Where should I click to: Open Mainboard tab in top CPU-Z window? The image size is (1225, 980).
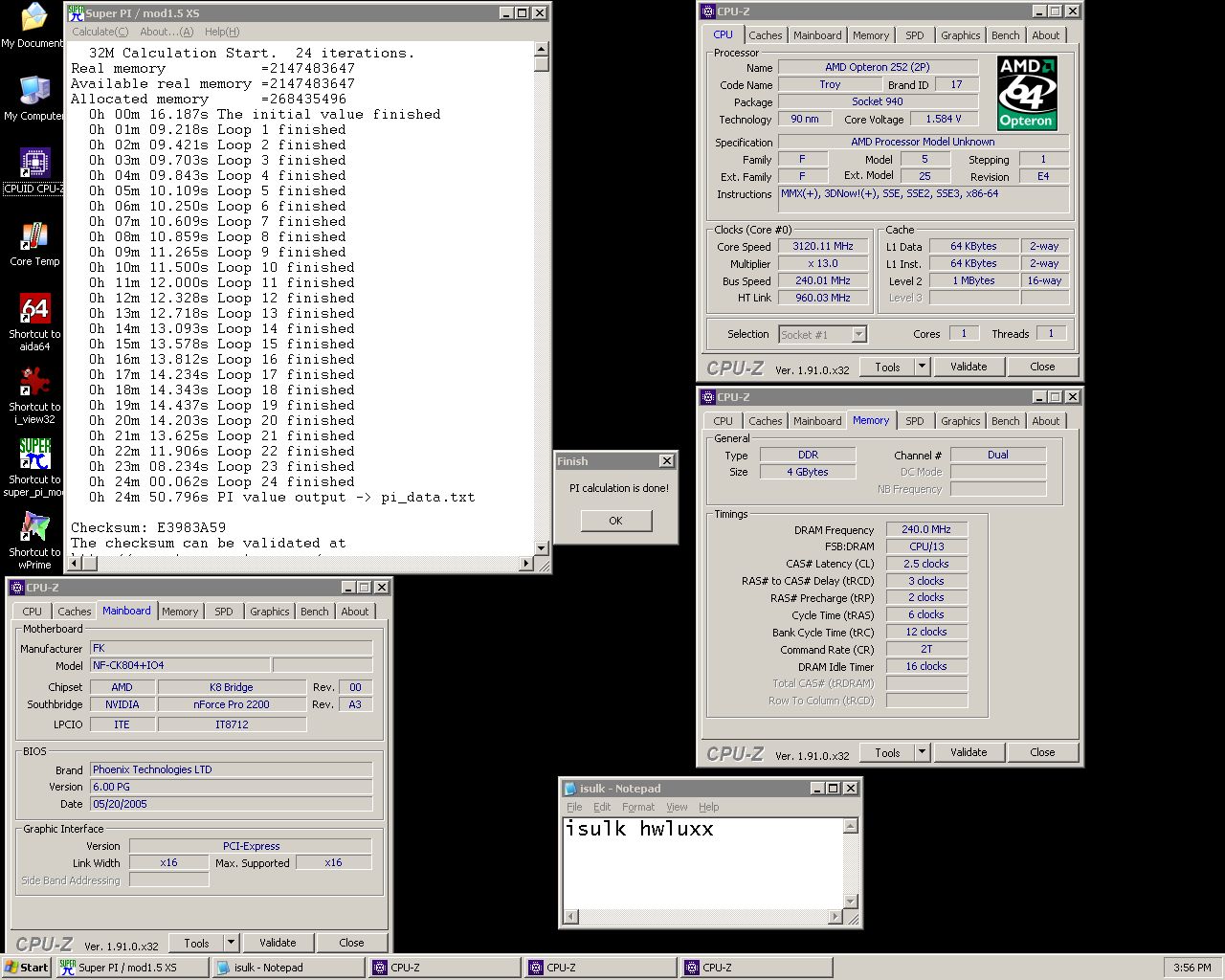[817, 35]
